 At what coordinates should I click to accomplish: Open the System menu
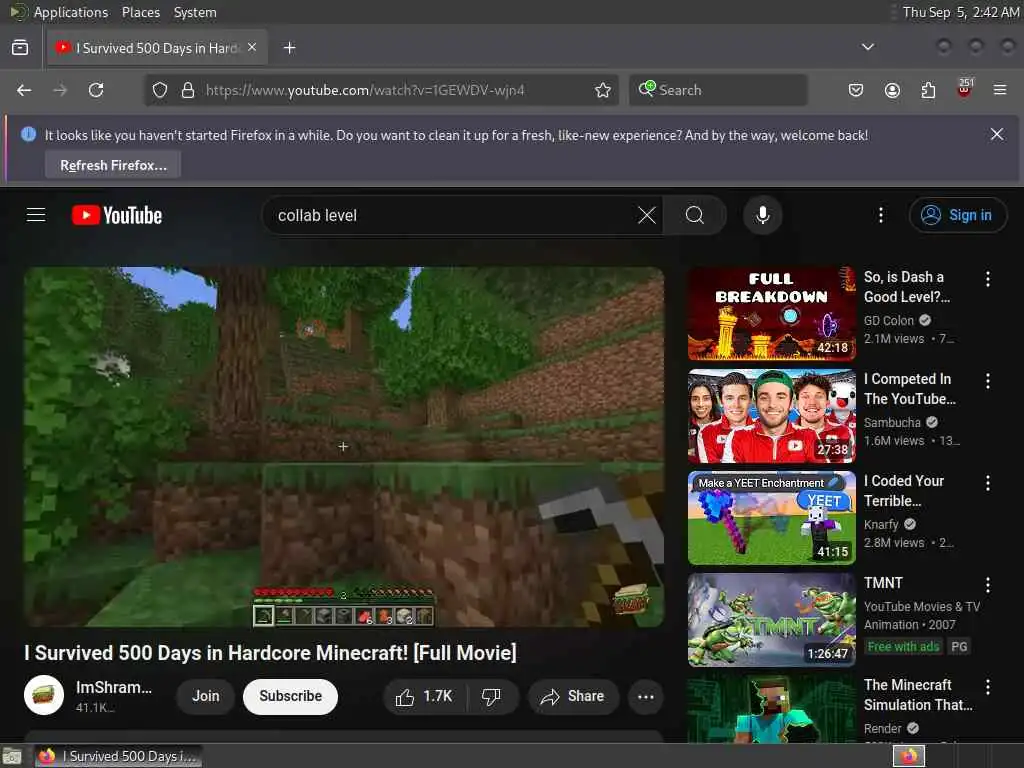[x=195, y=12]
